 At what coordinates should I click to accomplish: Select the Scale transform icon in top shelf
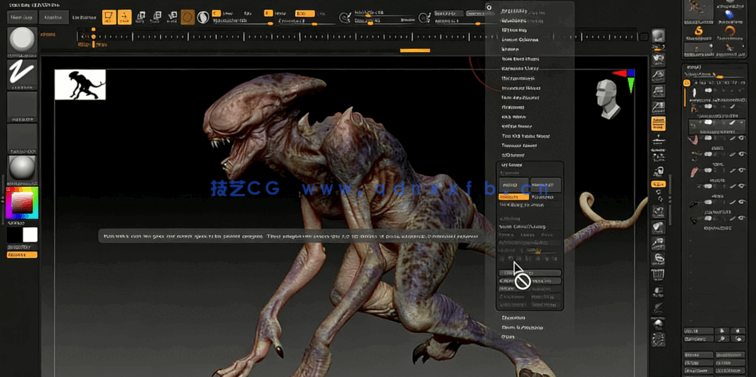point(156,17)
